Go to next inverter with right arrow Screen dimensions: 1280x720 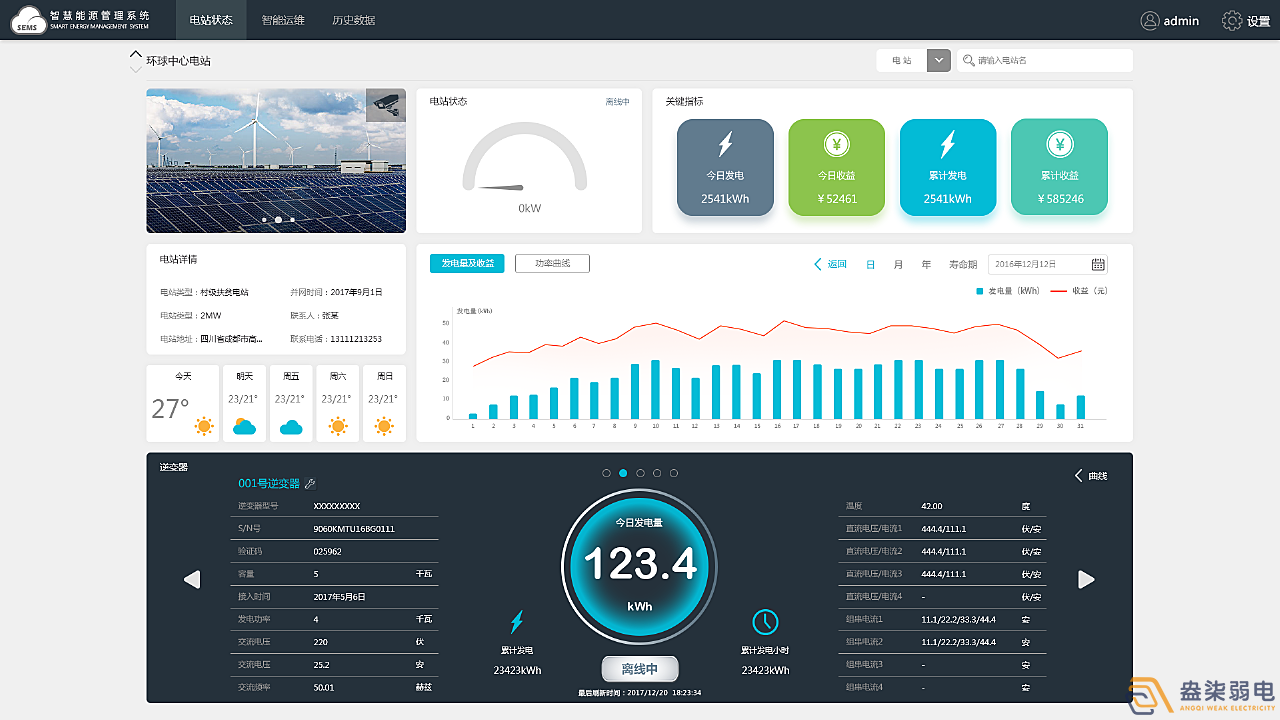[1086, 579]
